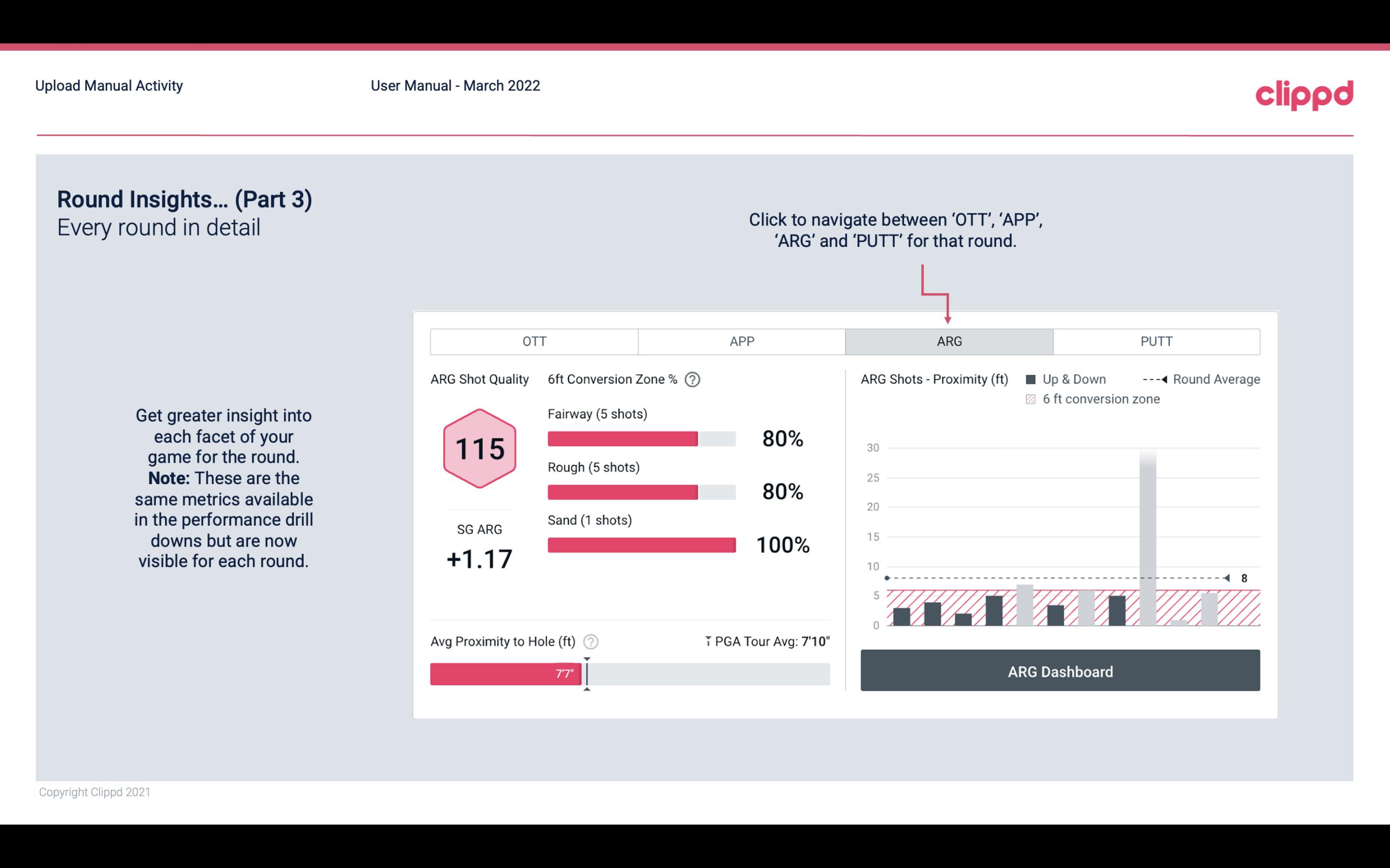This screenshot has height=868, width=1390.
Task: Click the 6ft conversion zone legend icon
Action: [1033, 399]
